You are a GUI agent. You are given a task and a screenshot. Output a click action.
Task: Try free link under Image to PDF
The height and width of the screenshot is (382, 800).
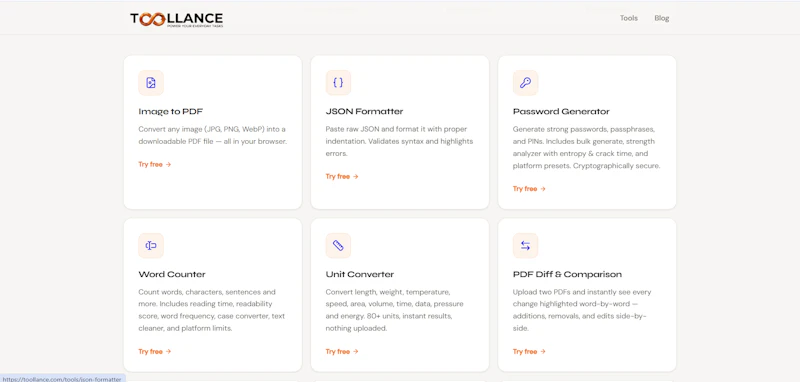click(x=155, y=164)
